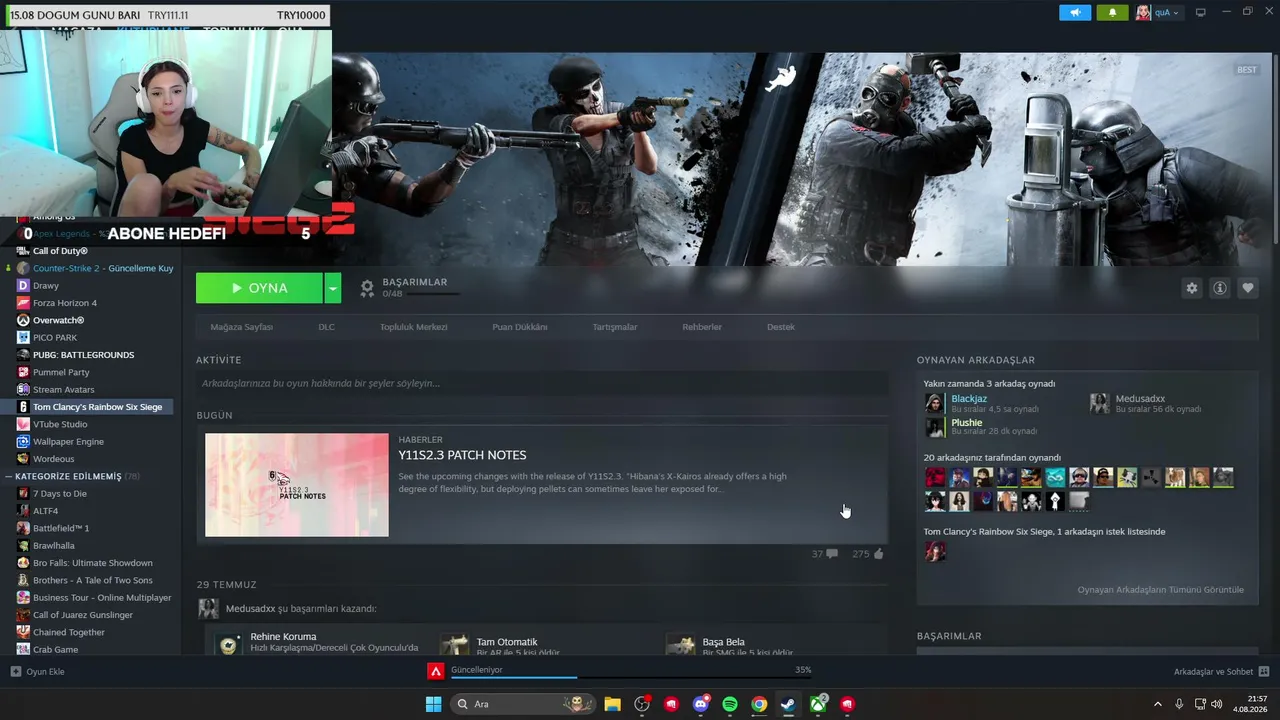Open File Explorer from the taskbar

[612, 704]
